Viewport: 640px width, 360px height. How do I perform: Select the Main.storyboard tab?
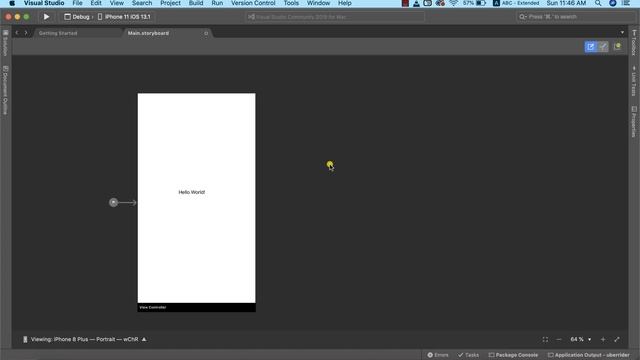tap(148, 33)
